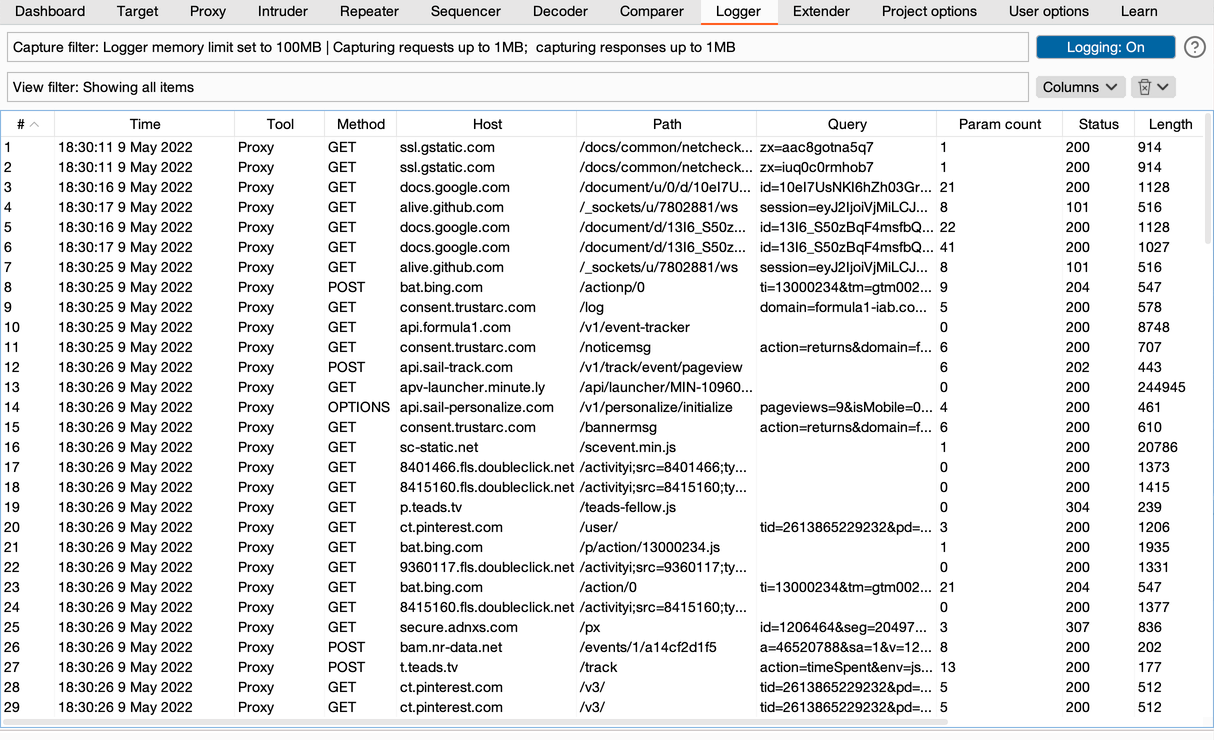Switch to the Sequencer tab

click(x=466, y=12)
